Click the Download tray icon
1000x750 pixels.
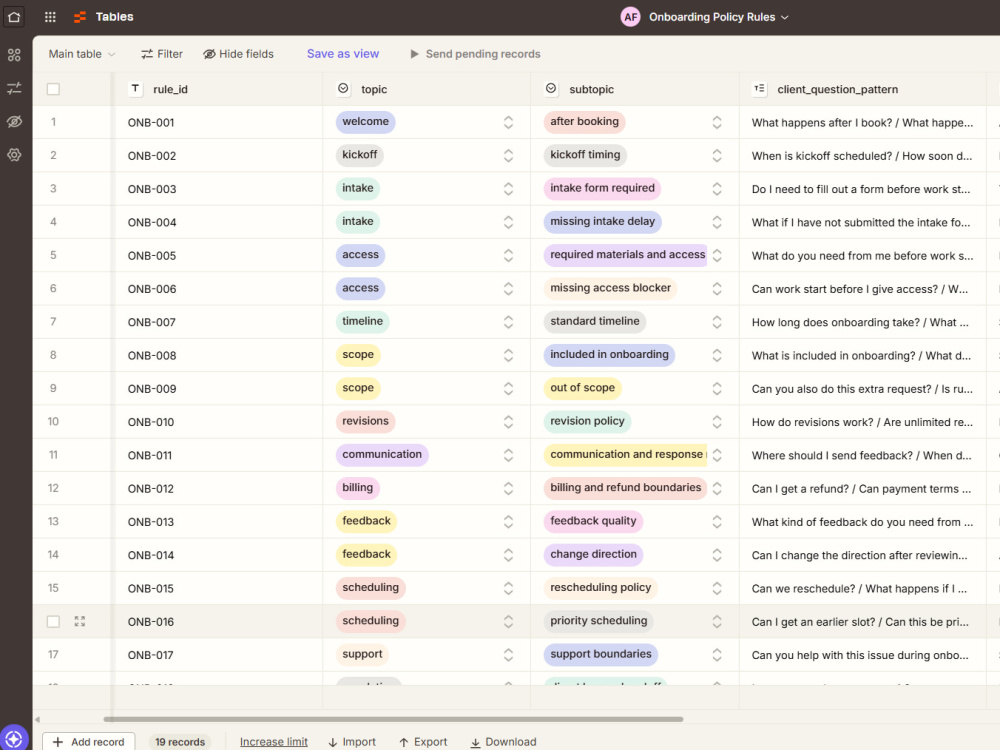click(x=475, y=742)
